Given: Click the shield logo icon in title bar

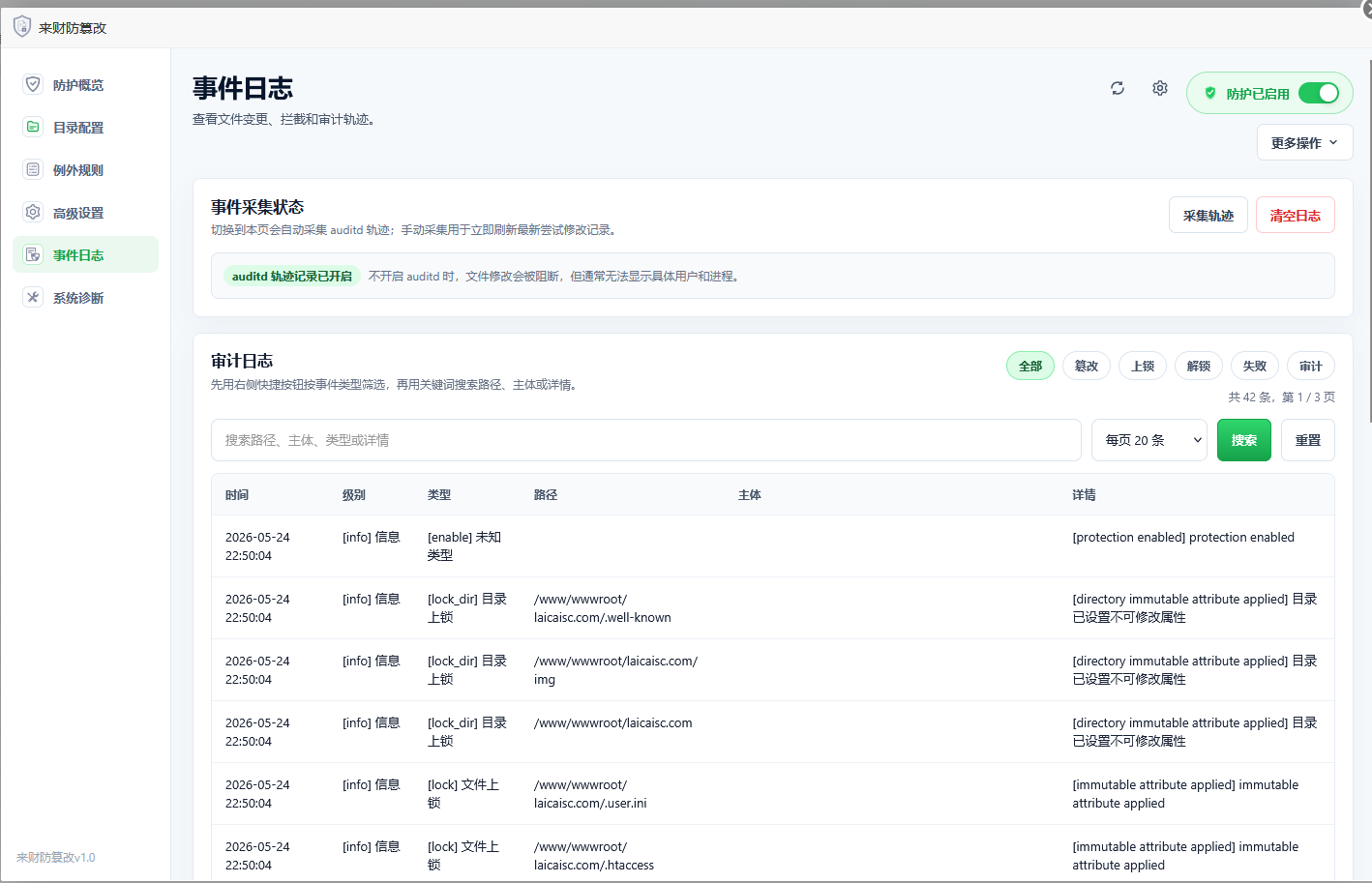Looking at the screenshot, I should 22,26.
